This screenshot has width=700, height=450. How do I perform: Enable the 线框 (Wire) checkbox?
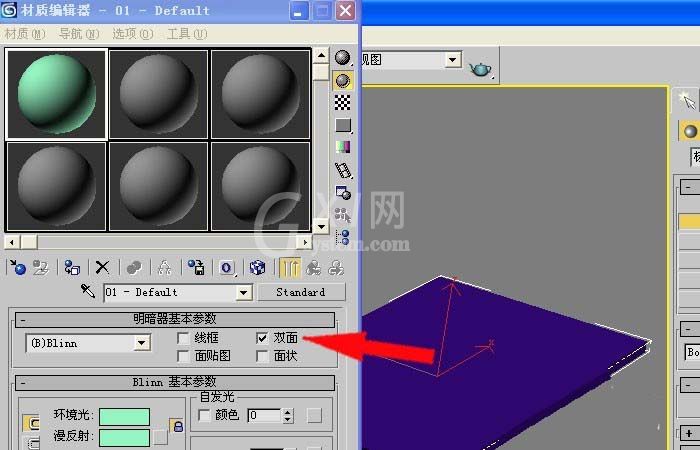coord(183,338)
